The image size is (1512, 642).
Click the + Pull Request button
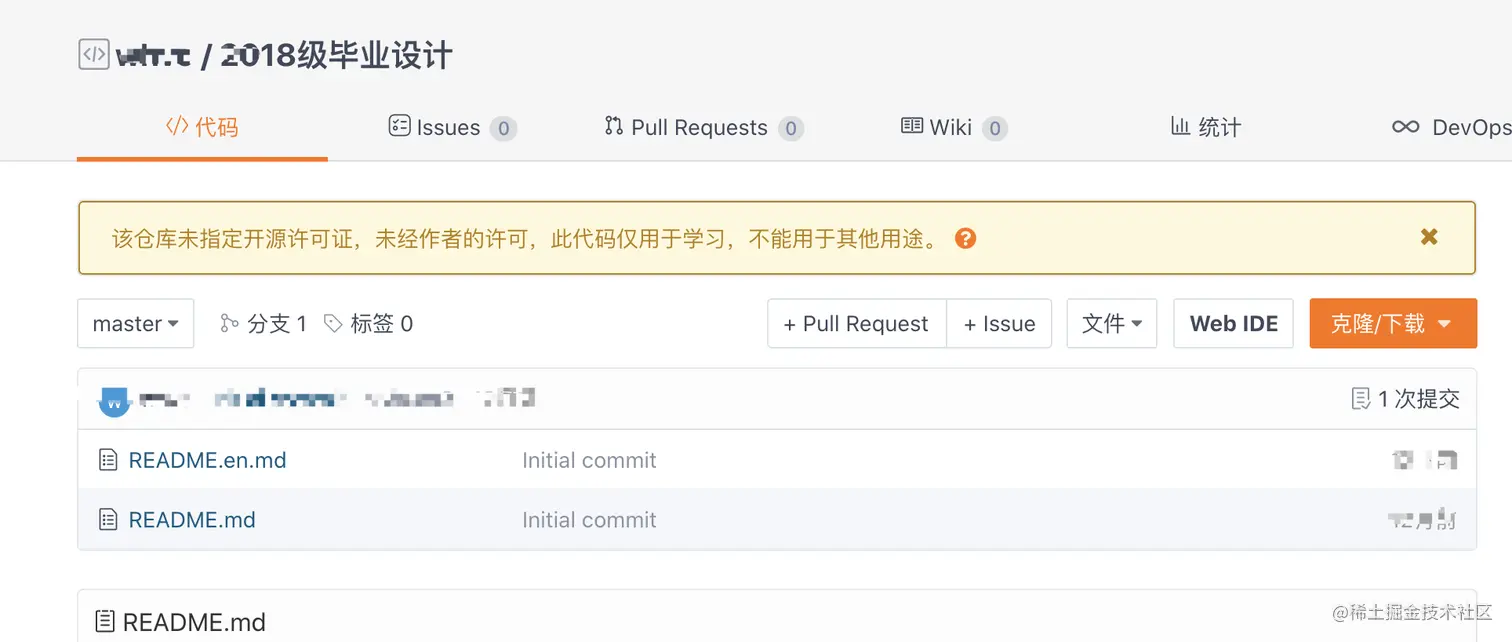coord(856,324)
